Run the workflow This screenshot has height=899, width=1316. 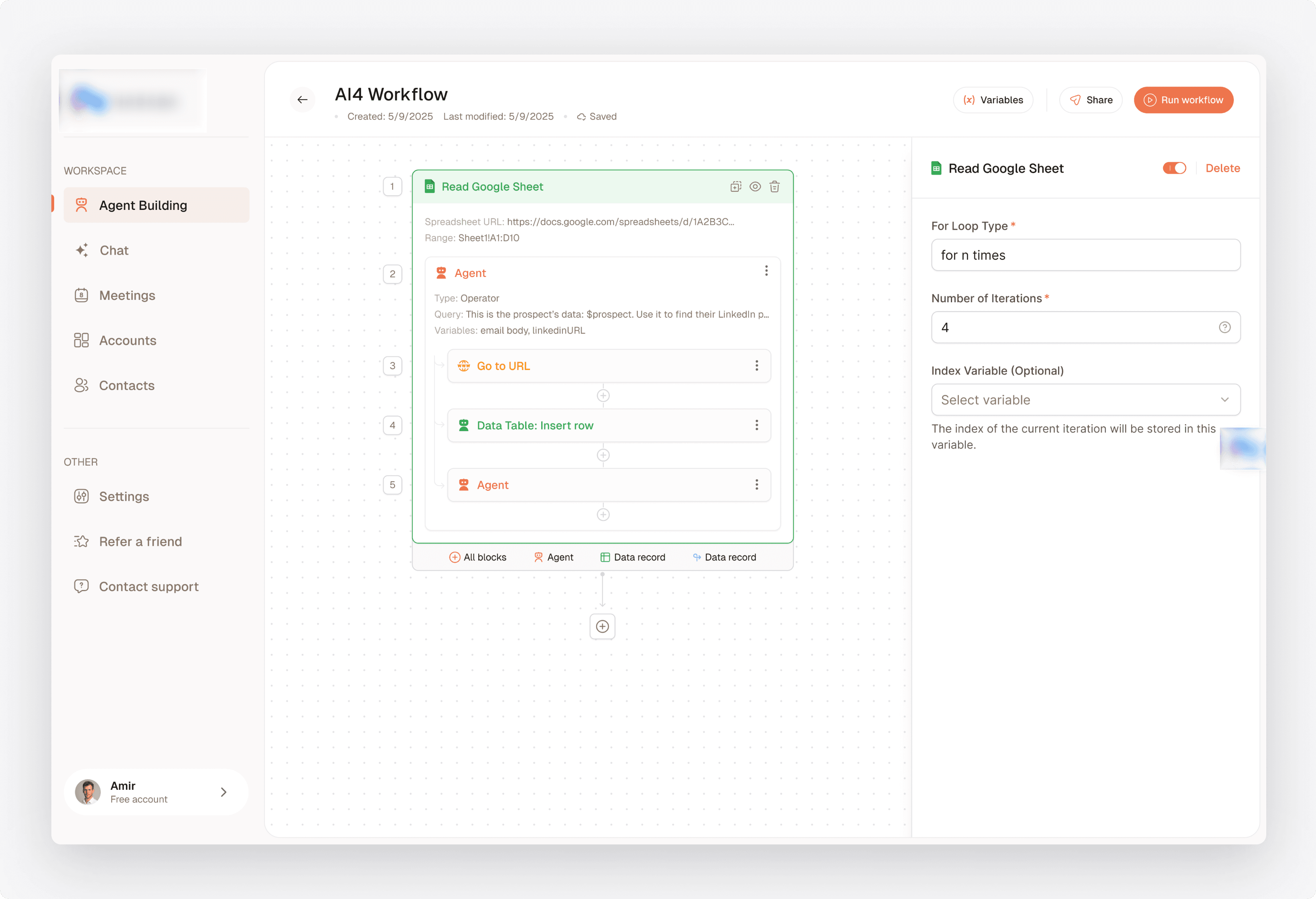coord(1184,100)
